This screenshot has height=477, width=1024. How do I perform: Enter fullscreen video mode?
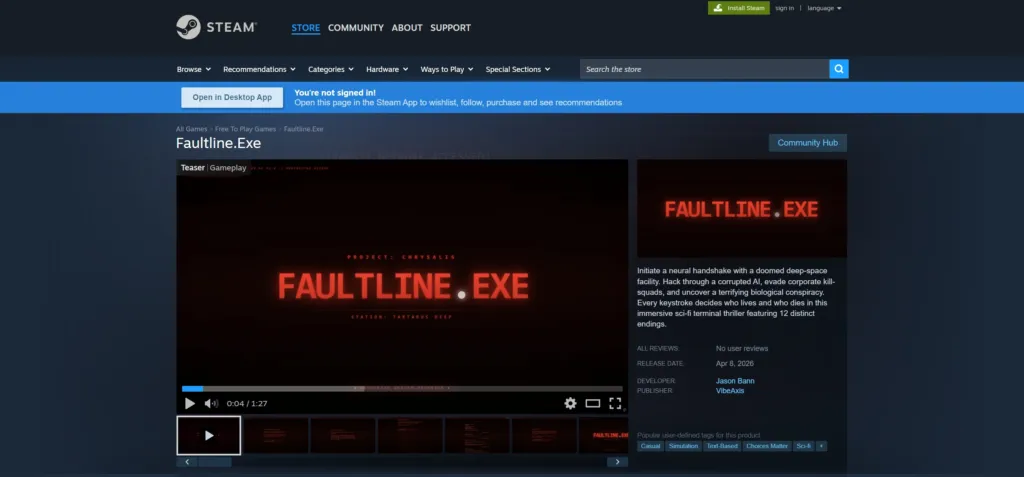pyautogui.click(x=615, y=403)
